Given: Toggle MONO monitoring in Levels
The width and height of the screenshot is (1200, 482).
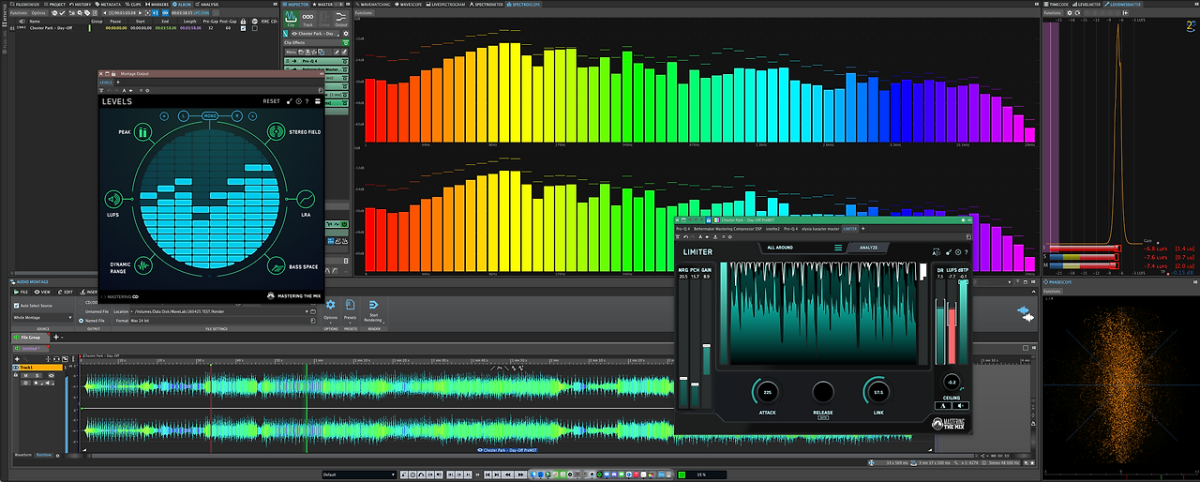Looking at the screenshot, I should (210, 116).
